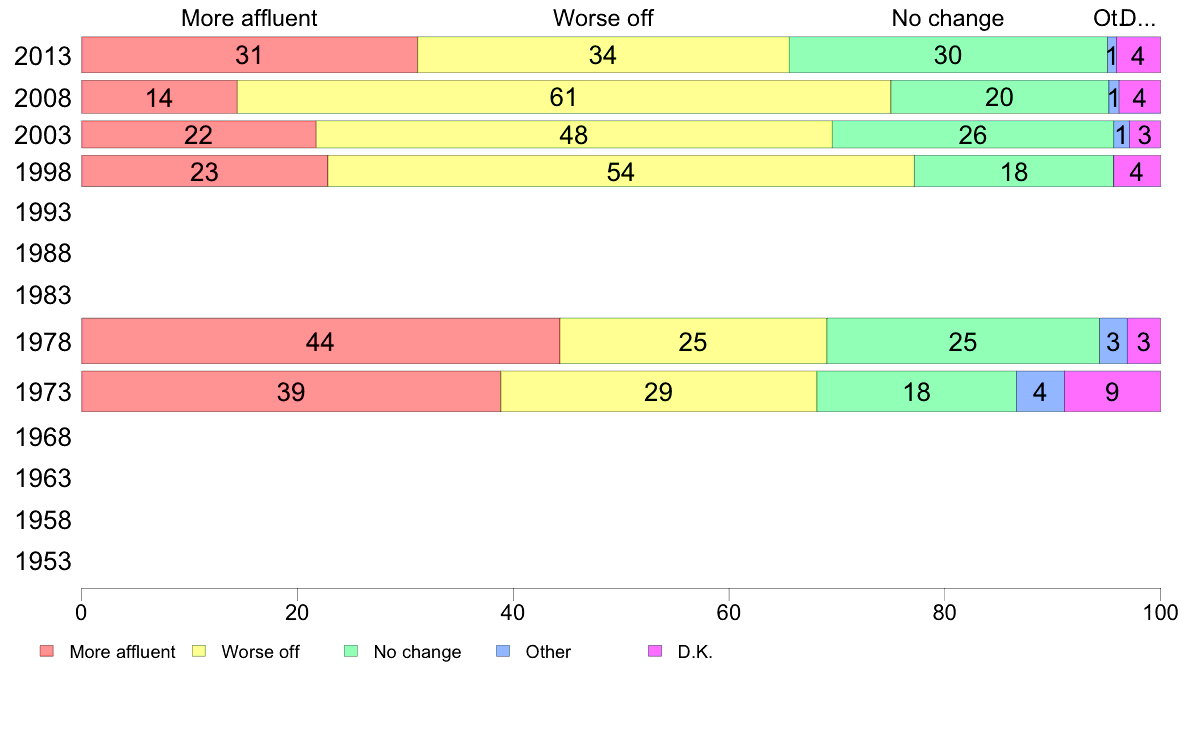Viewport: 1188px width, 736px height.
Task: Click the magenta D.K. legend swatch
Action: 655,651
